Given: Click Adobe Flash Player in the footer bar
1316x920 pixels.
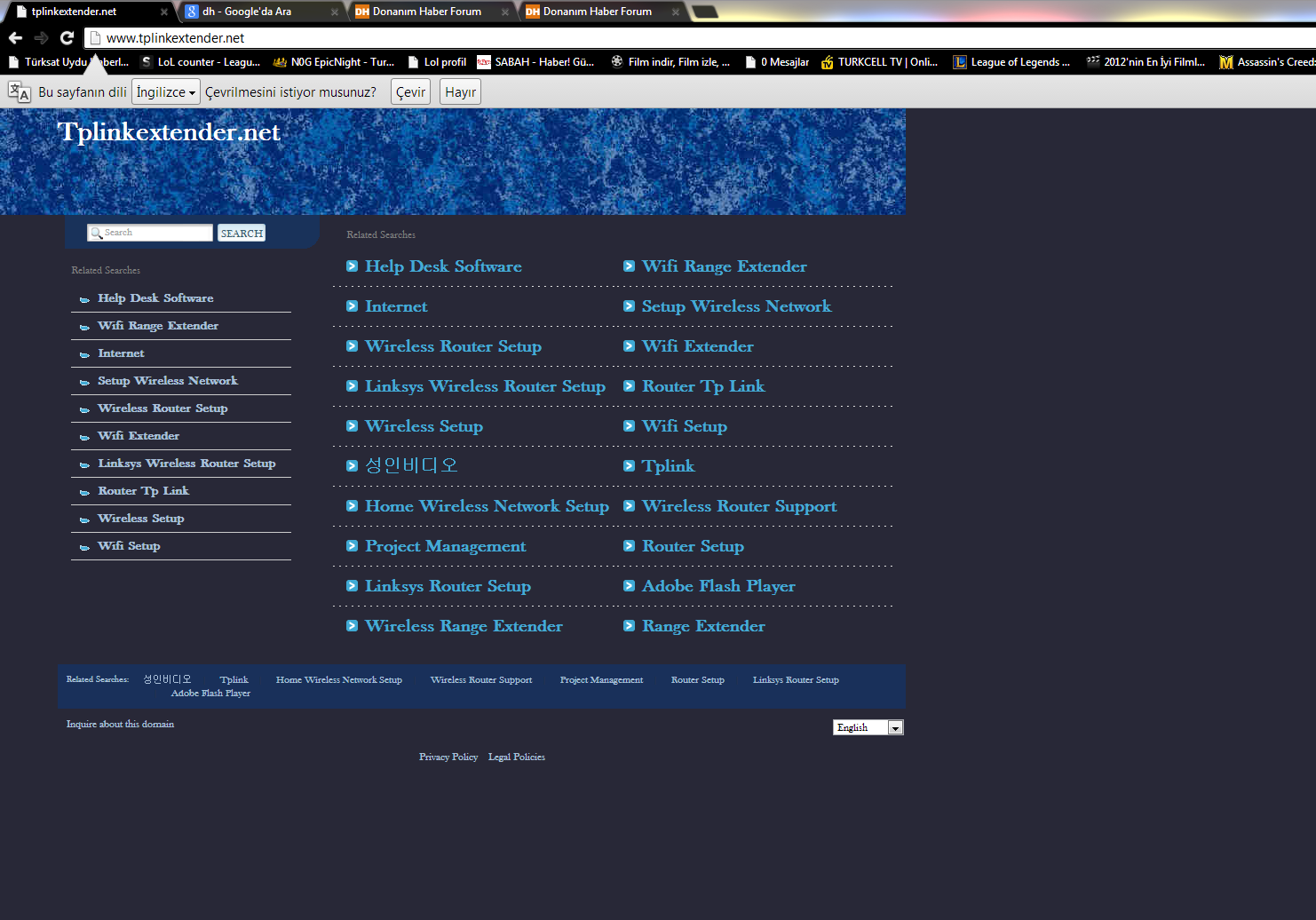Looking at the screenshot, I should point(210,694).
